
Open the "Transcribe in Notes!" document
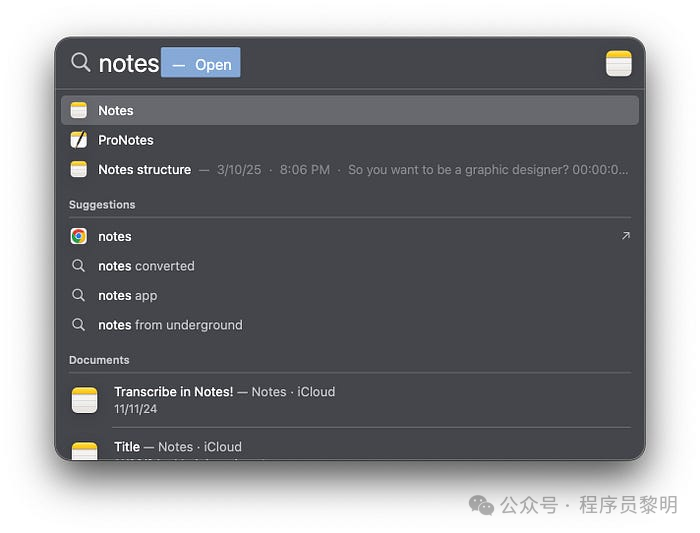350,400
